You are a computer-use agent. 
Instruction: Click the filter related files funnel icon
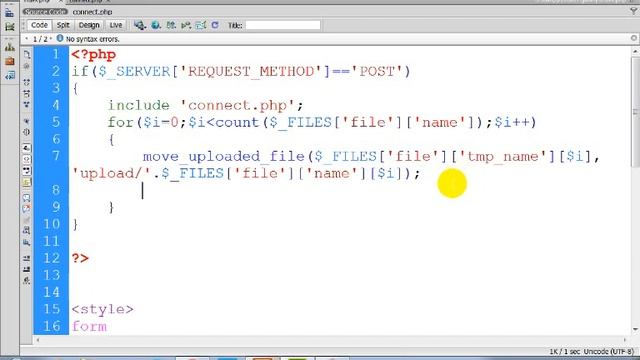point(633,12)
